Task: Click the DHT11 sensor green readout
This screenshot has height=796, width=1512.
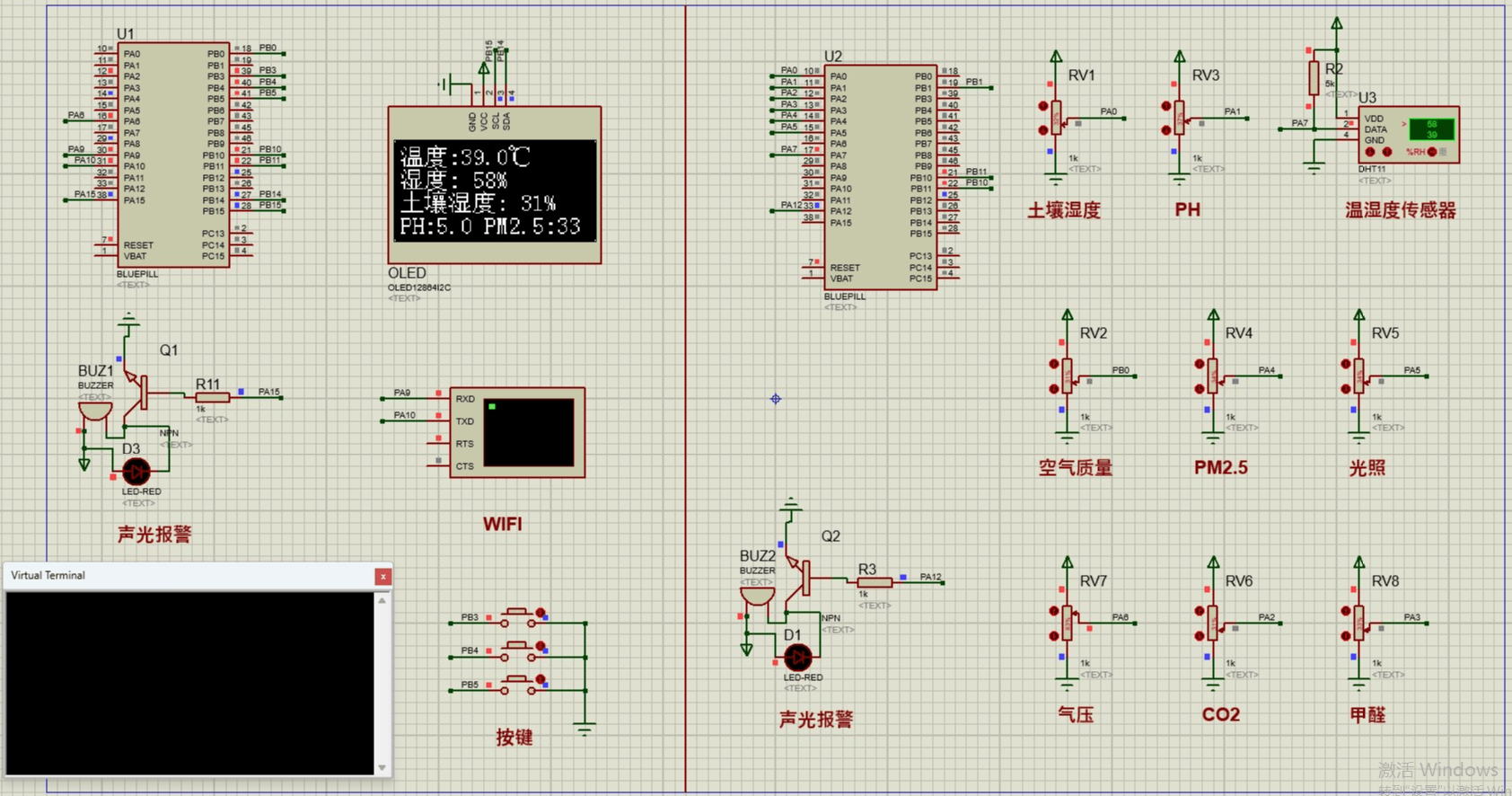Action: click(x=1431, y=129)
